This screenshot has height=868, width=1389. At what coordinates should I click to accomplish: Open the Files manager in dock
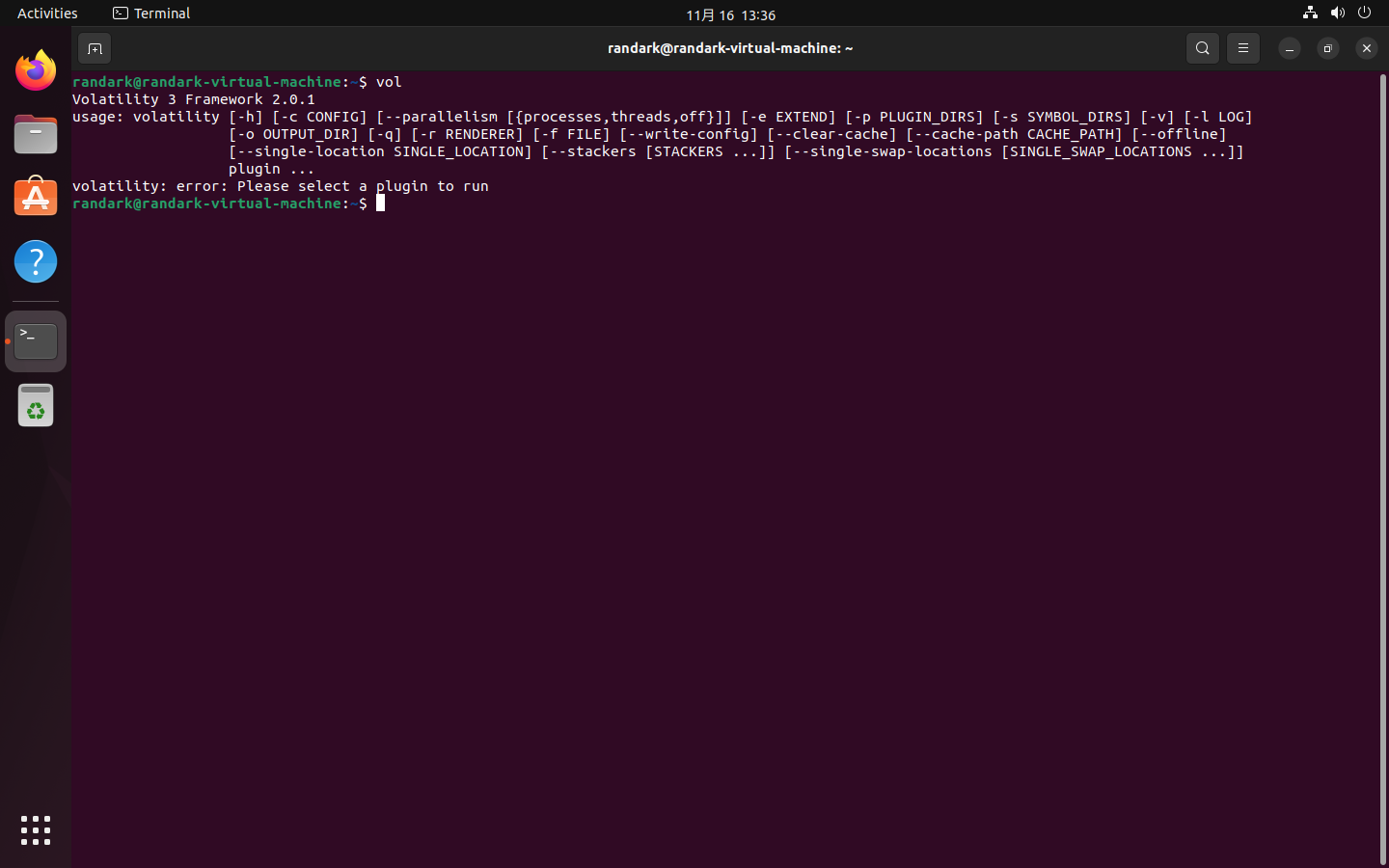(36, 134)
